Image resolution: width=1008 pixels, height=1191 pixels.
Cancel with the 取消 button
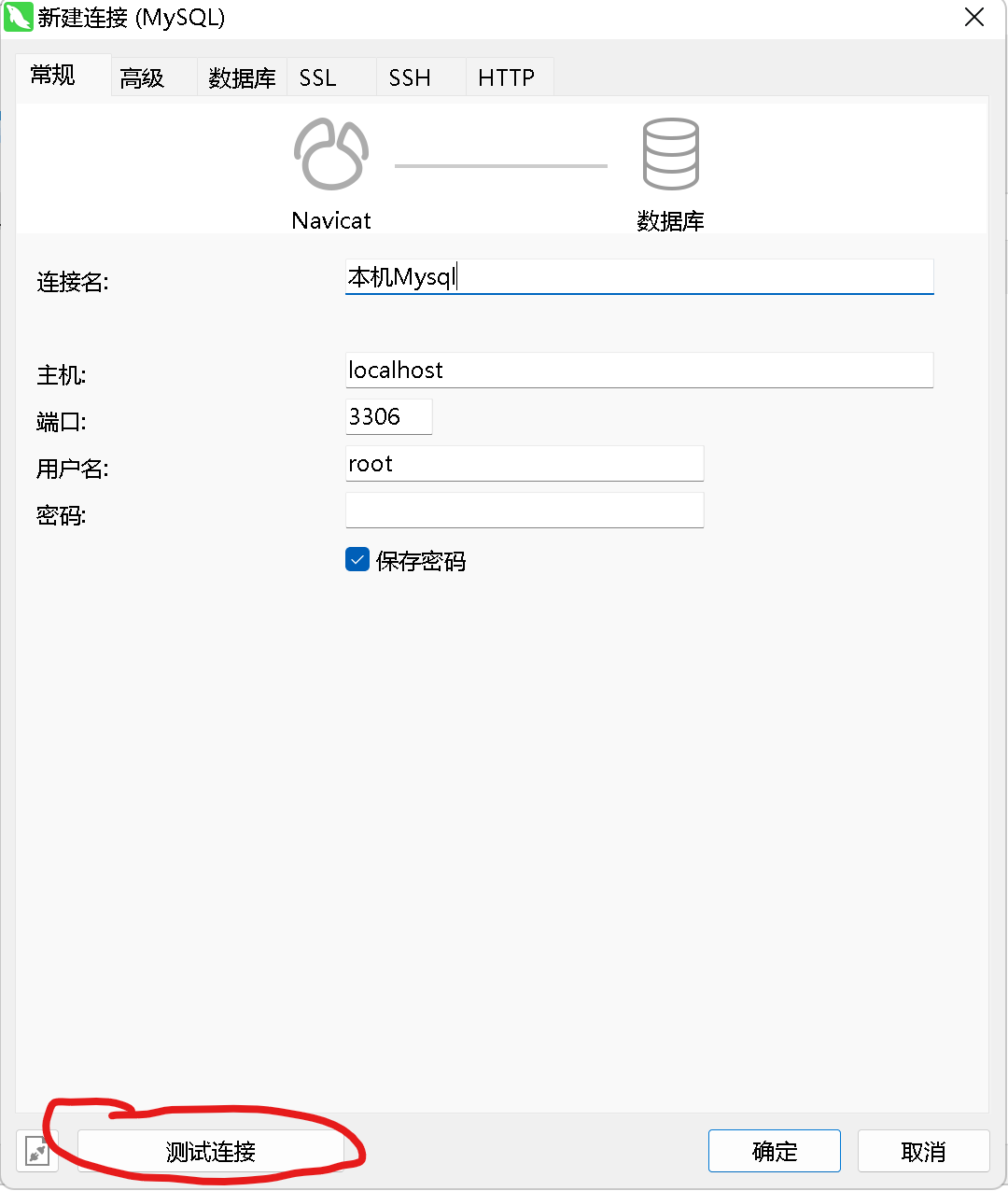point(923,1152)
